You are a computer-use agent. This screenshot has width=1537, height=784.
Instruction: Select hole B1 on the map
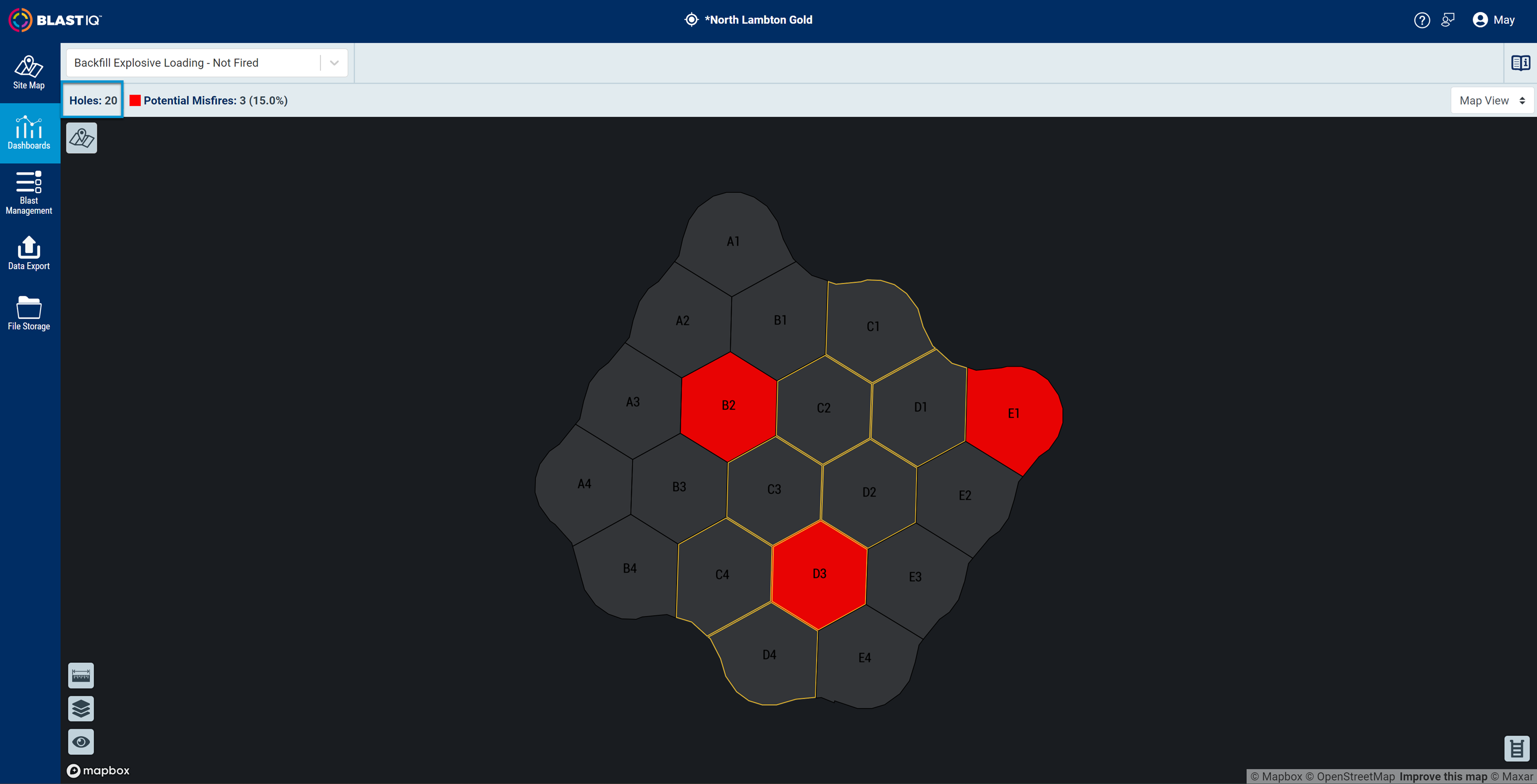click(780, 320)
